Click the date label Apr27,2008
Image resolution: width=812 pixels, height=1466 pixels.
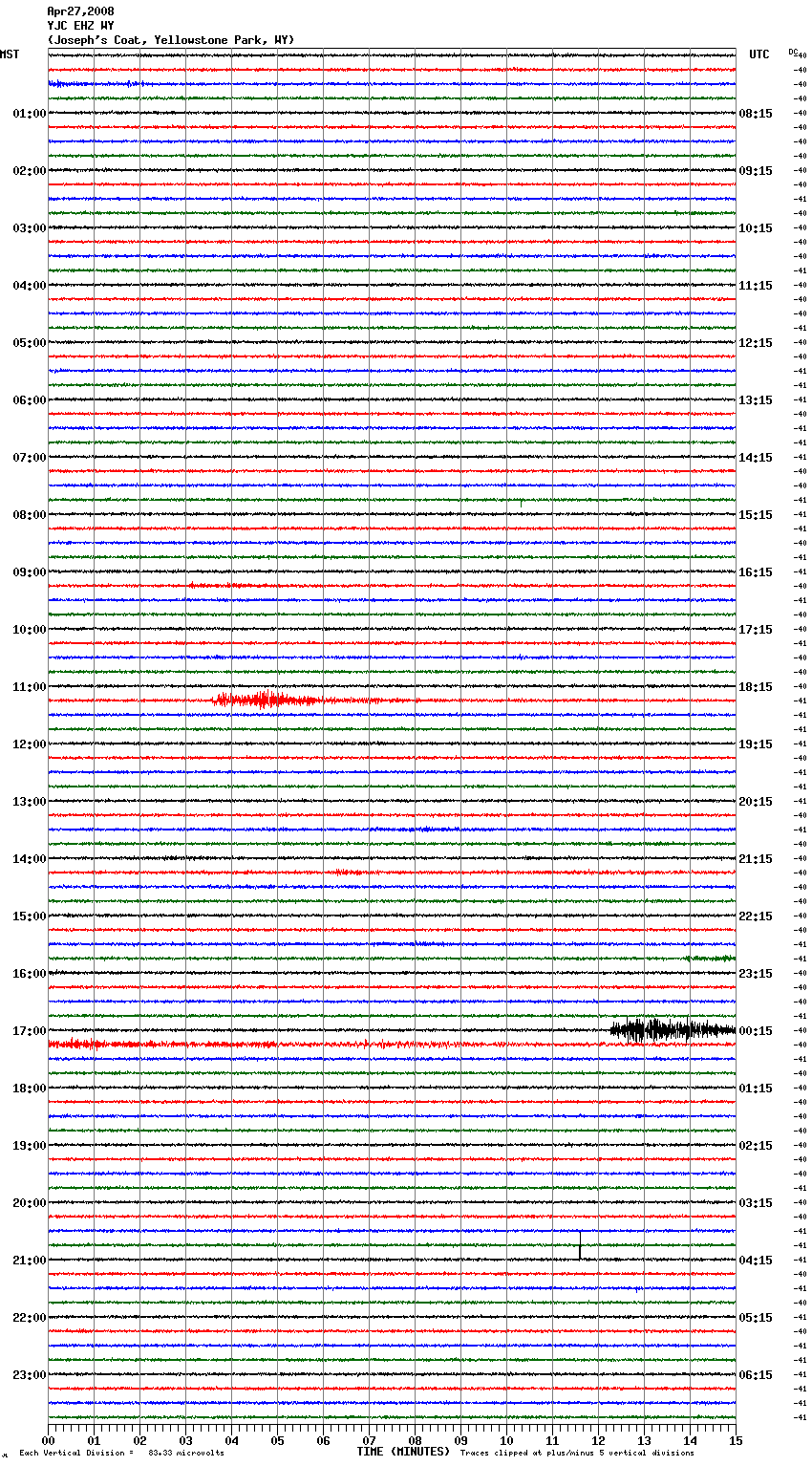coord(80,11)
